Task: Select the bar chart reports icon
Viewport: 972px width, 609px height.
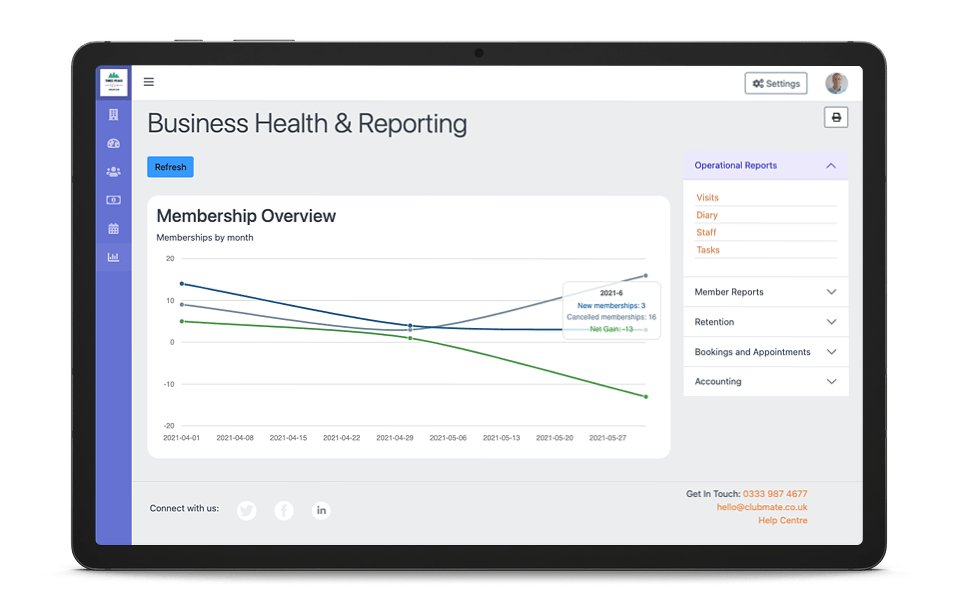Action: point(113,257)
